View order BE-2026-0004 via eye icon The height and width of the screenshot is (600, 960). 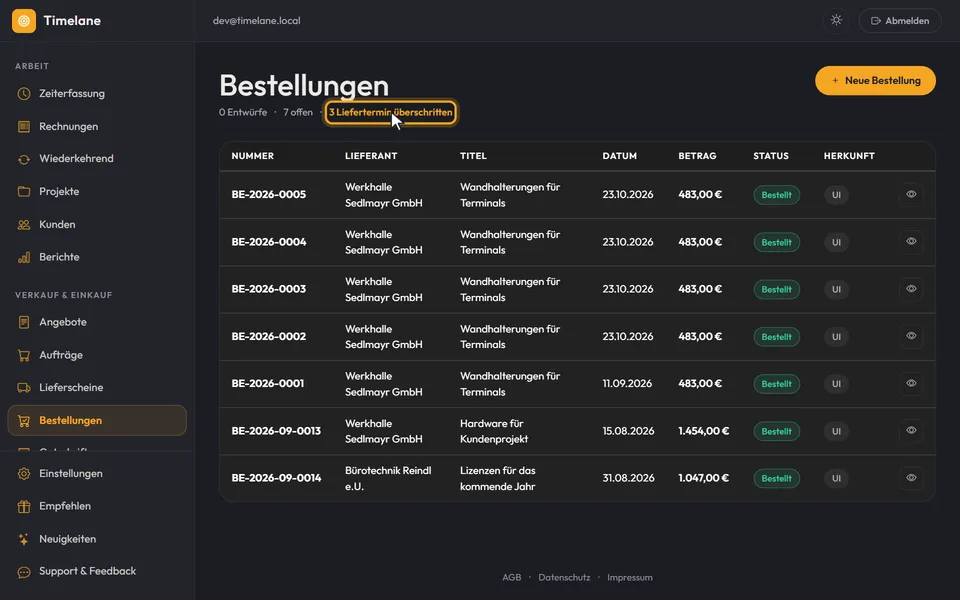[x=911, y=241]
